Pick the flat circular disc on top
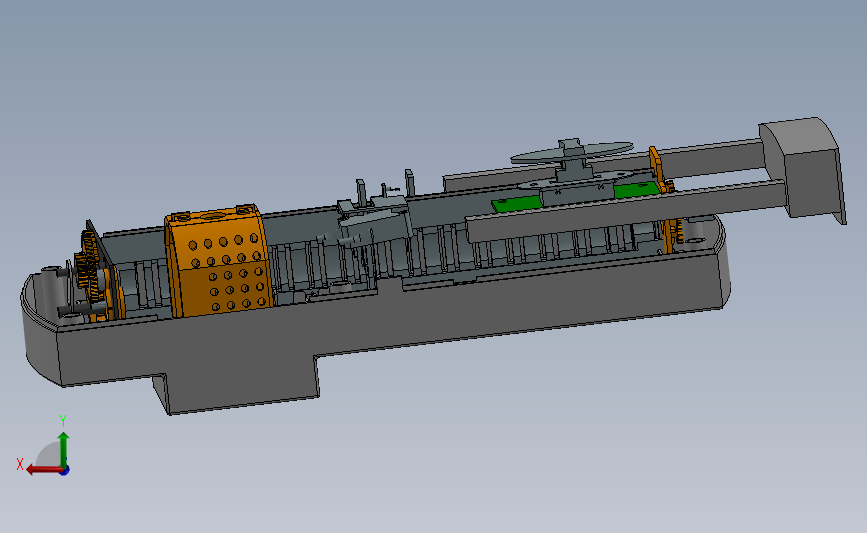 [x=572, y=153]
